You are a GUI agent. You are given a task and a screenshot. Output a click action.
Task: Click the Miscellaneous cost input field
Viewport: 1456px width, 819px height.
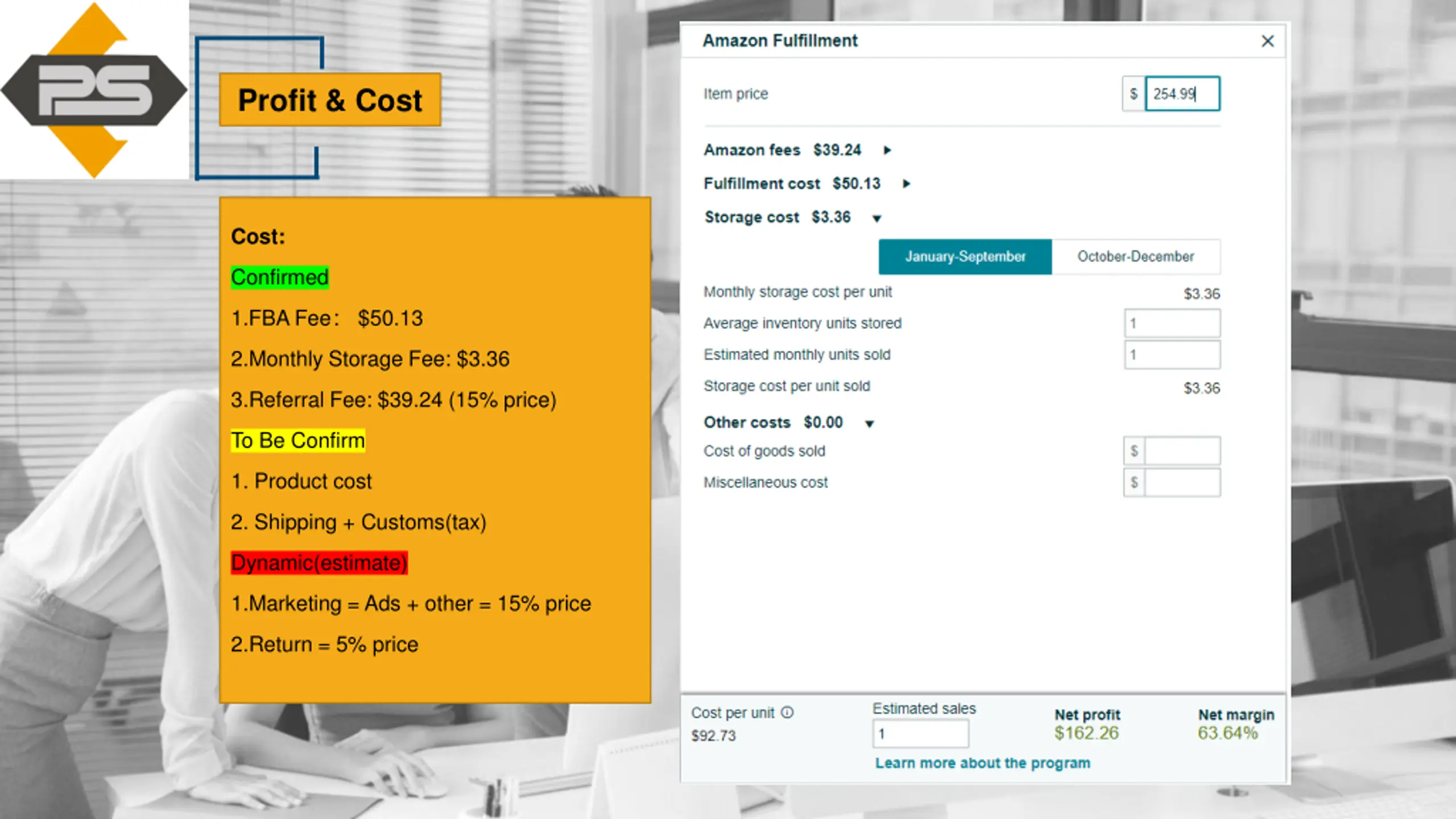click(x=1182, y=483)
